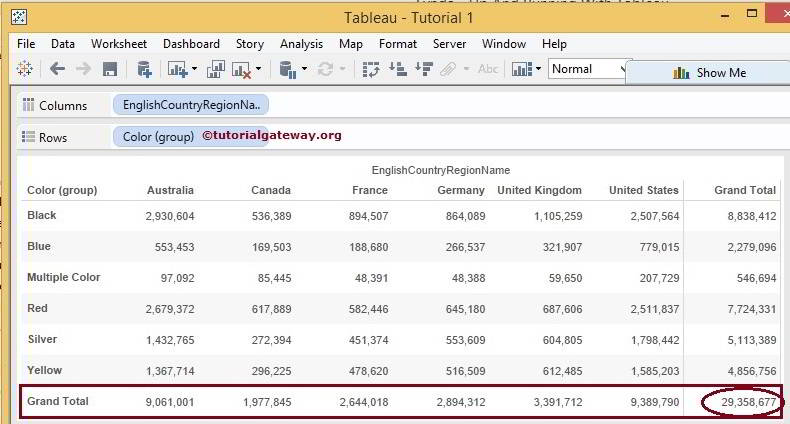Select the Grand Total row header
Screen dimensions: 790x424
point(58,401)
